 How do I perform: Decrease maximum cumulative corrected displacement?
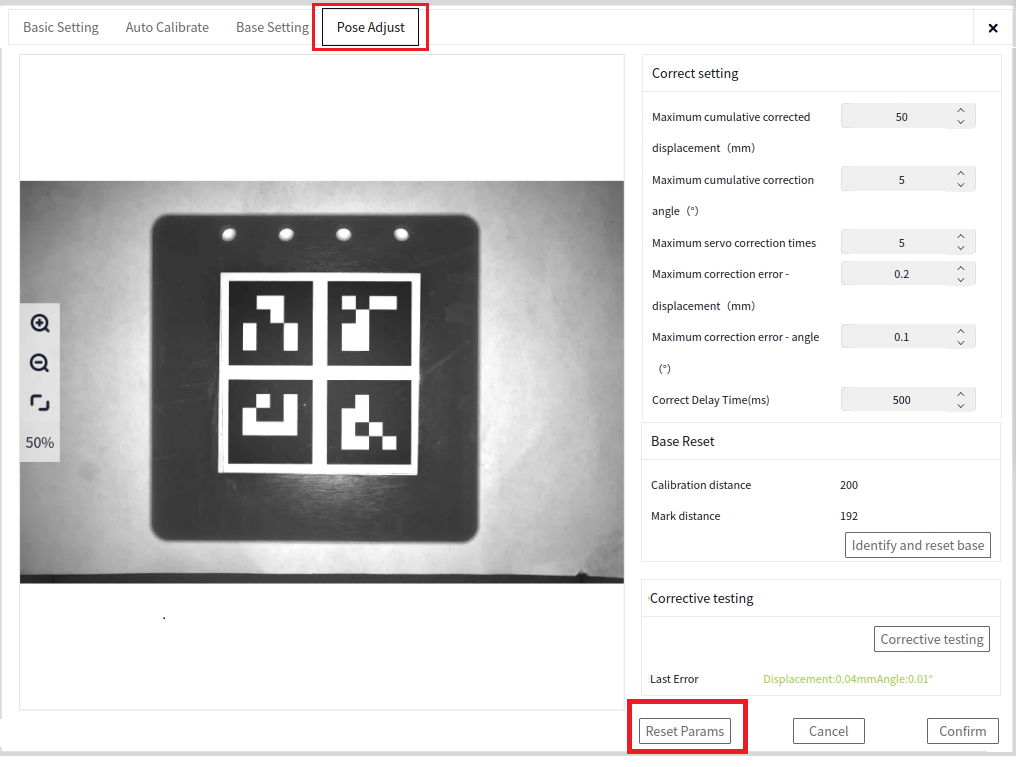pyautogui.click(x=961, y=122)
